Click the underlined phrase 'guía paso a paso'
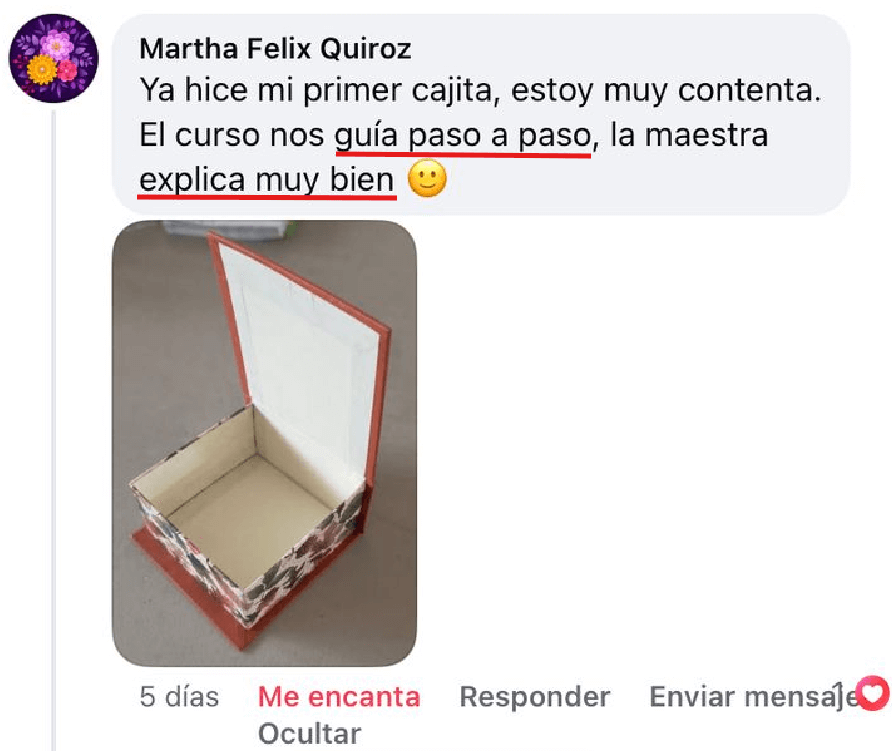 462,137
